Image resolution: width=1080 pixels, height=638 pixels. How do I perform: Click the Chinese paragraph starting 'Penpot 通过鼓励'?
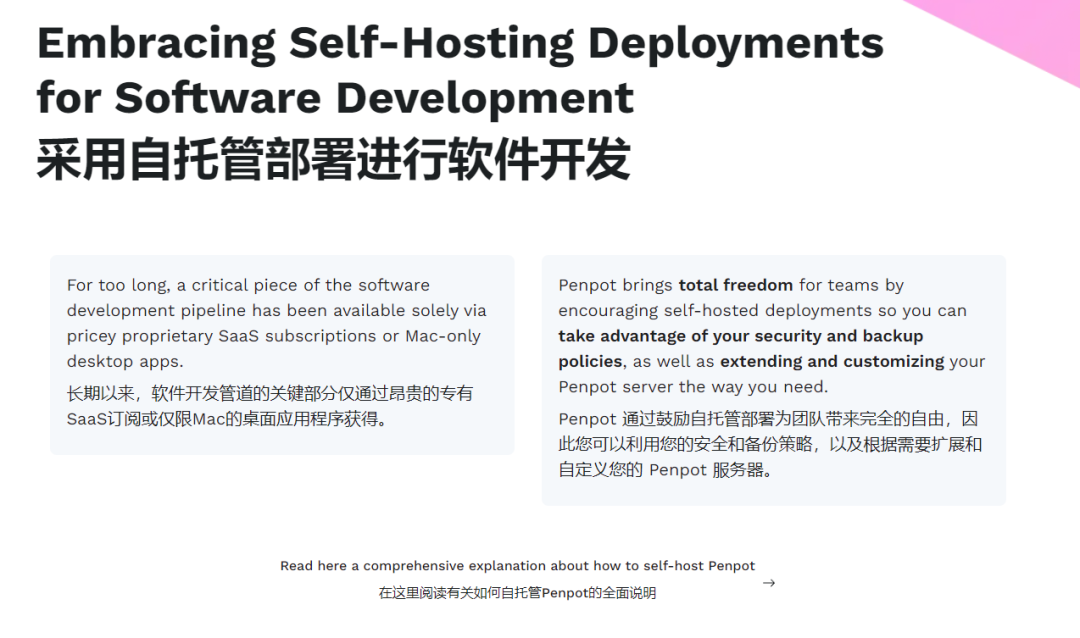click(768, 418)
